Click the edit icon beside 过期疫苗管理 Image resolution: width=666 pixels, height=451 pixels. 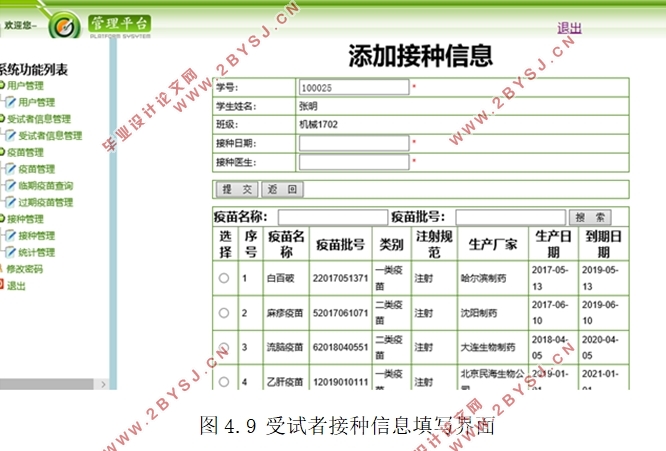tap(10, 202)
